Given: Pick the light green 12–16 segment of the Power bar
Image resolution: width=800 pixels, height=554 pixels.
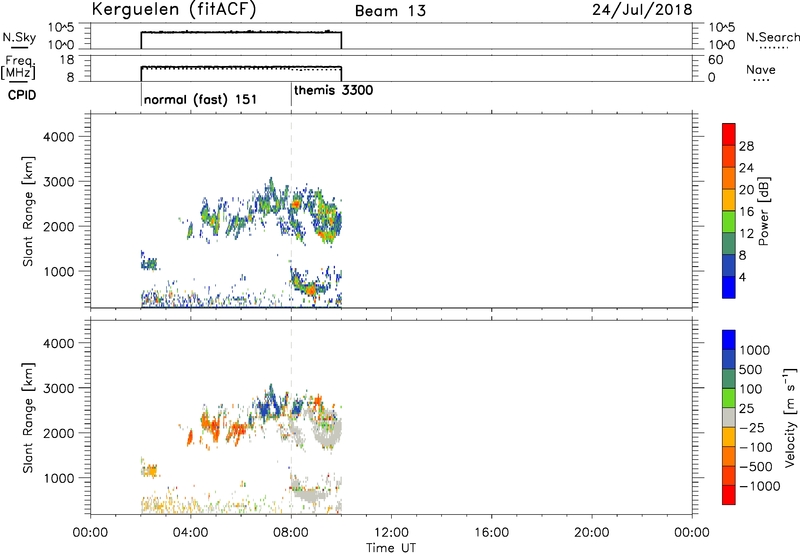Looking at the screenshot, I should [x=729, y=222].
